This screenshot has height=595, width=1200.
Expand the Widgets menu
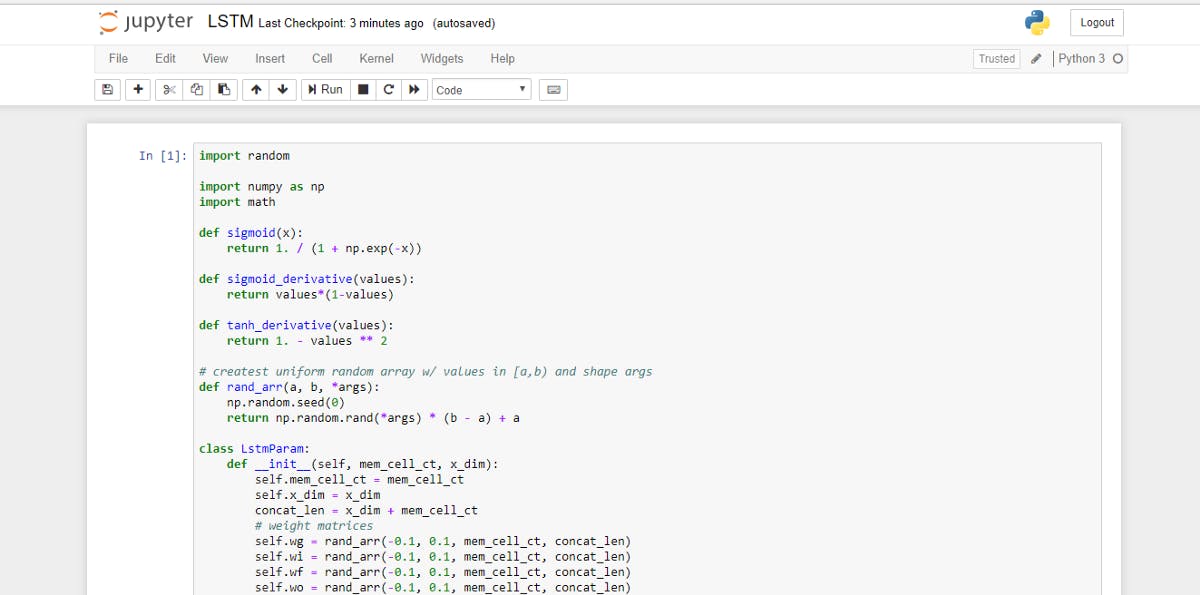[441, 58]
